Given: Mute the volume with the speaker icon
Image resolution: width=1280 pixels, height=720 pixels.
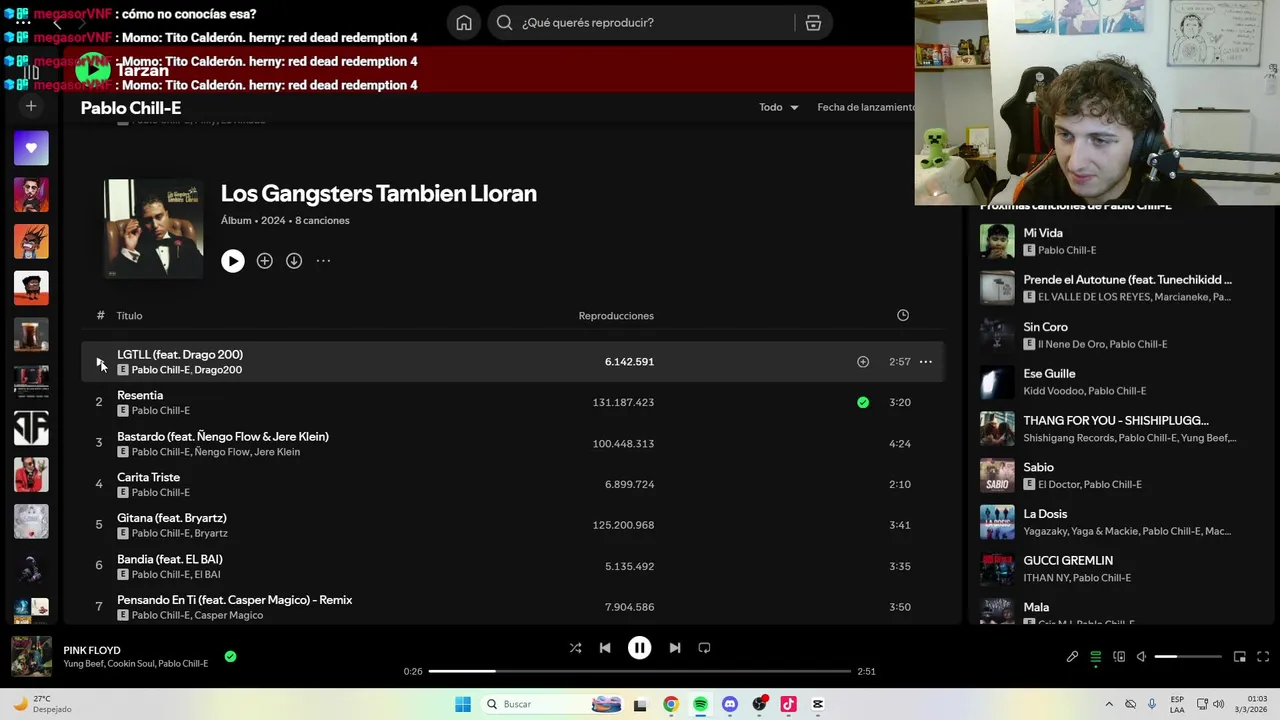Looking at the screenshot, I should 1142,657.
